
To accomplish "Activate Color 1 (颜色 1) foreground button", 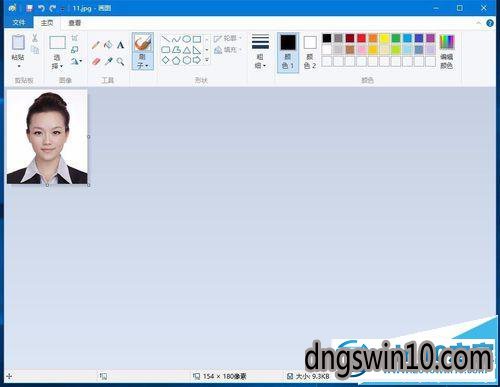I will [288, 52].
